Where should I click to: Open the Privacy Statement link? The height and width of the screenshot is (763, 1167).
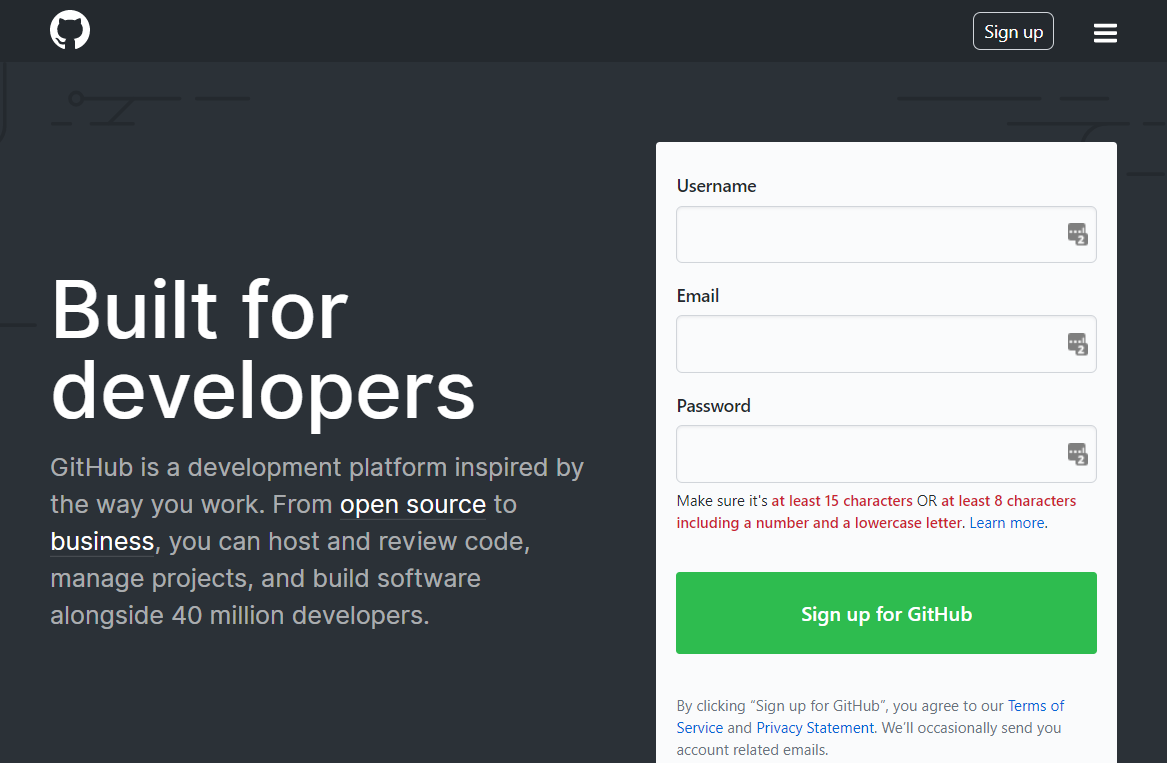pyautogui.click(x=815, y=728)
